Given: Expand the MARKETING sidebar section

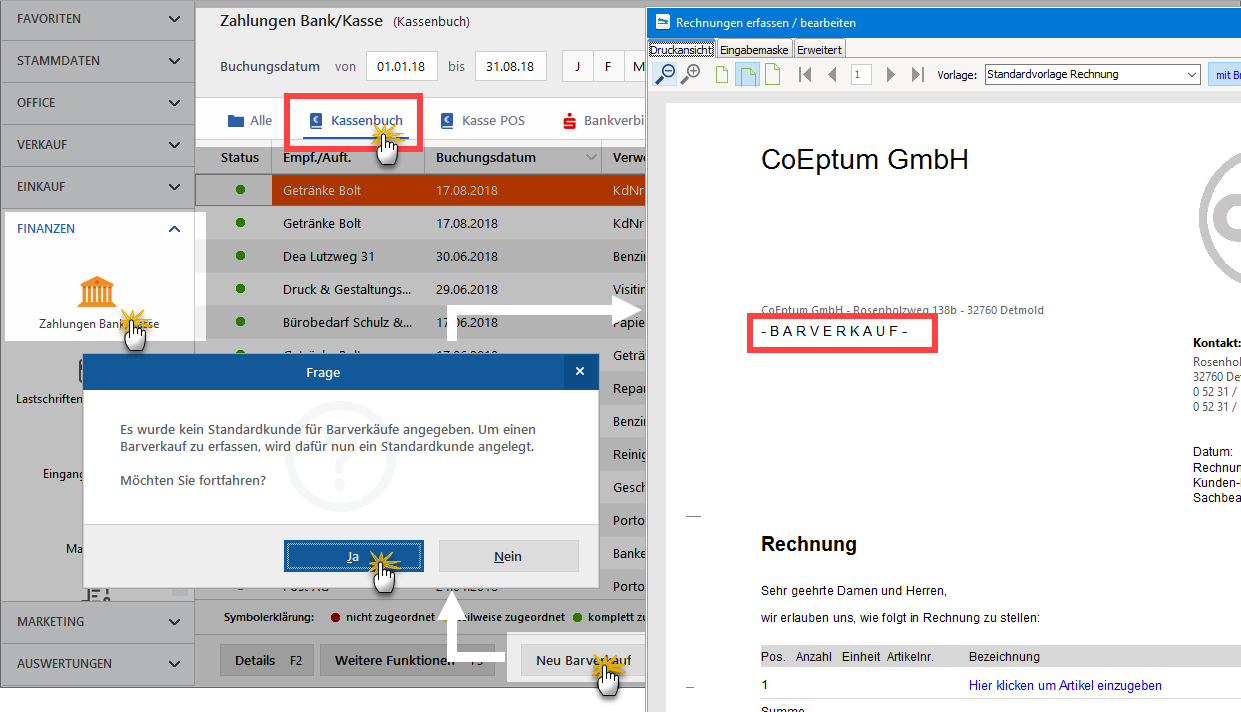Looking at the screenshot, I should tap(175, 622).
